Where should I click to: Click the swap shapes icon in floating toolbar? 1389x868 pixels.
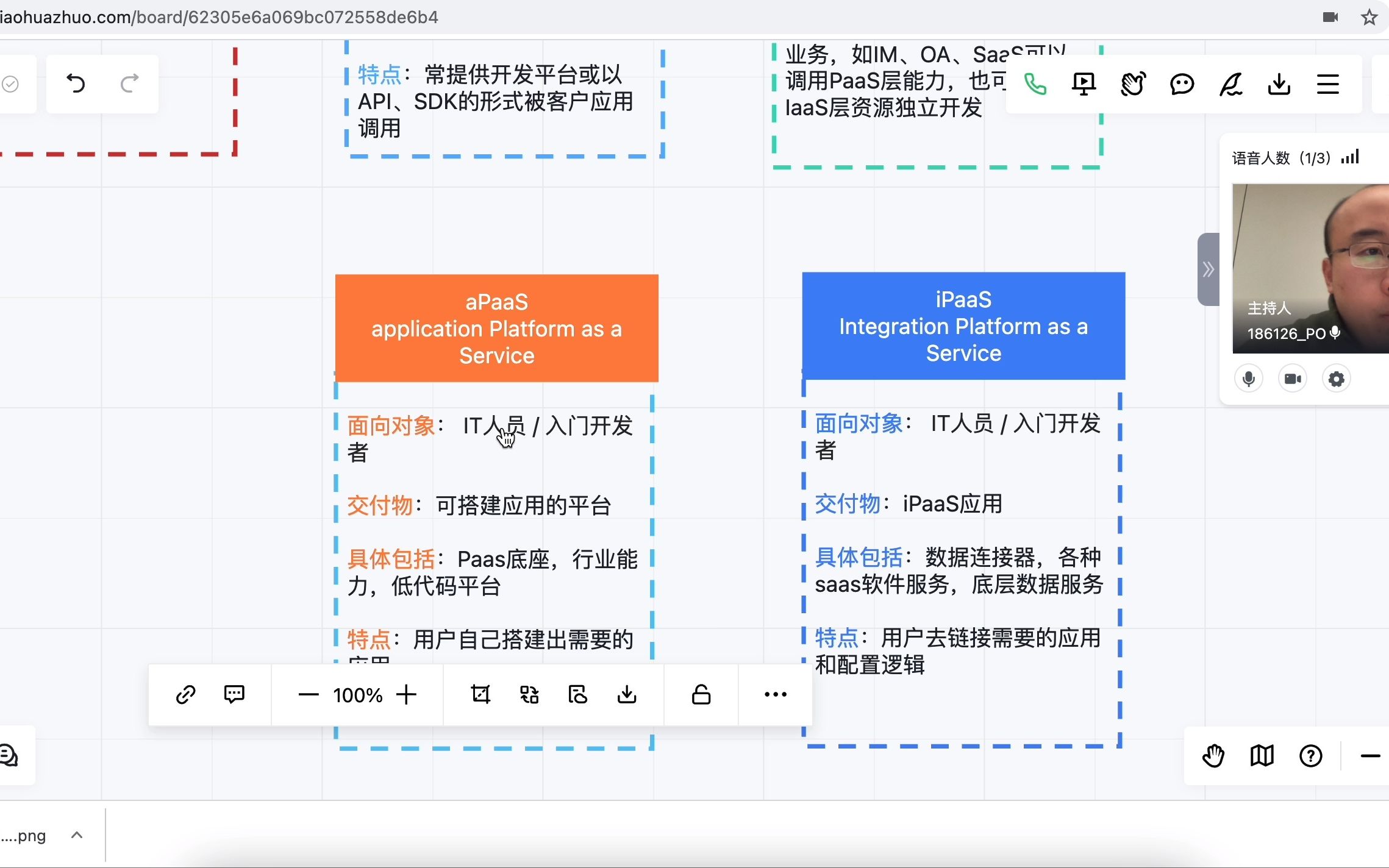[529, 695]
